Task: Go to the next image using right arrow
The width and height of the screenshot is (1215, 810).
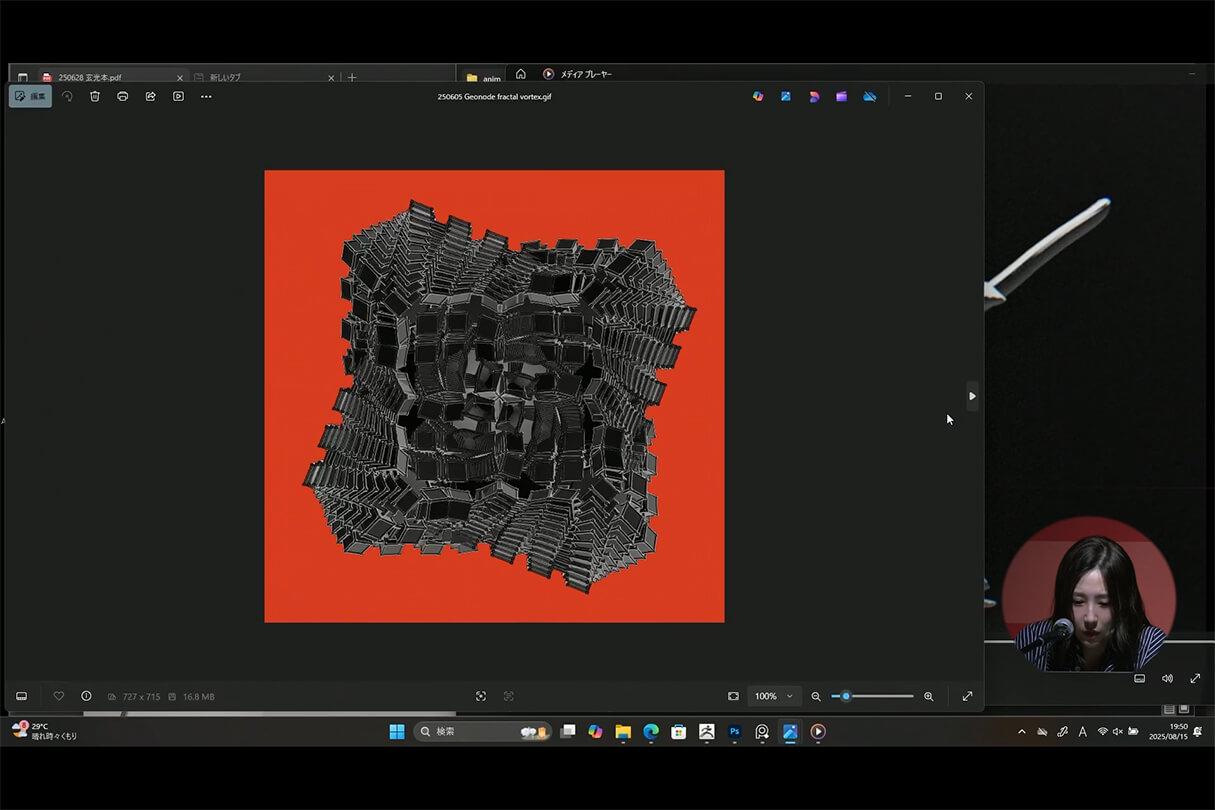Action: click(972, 396)
